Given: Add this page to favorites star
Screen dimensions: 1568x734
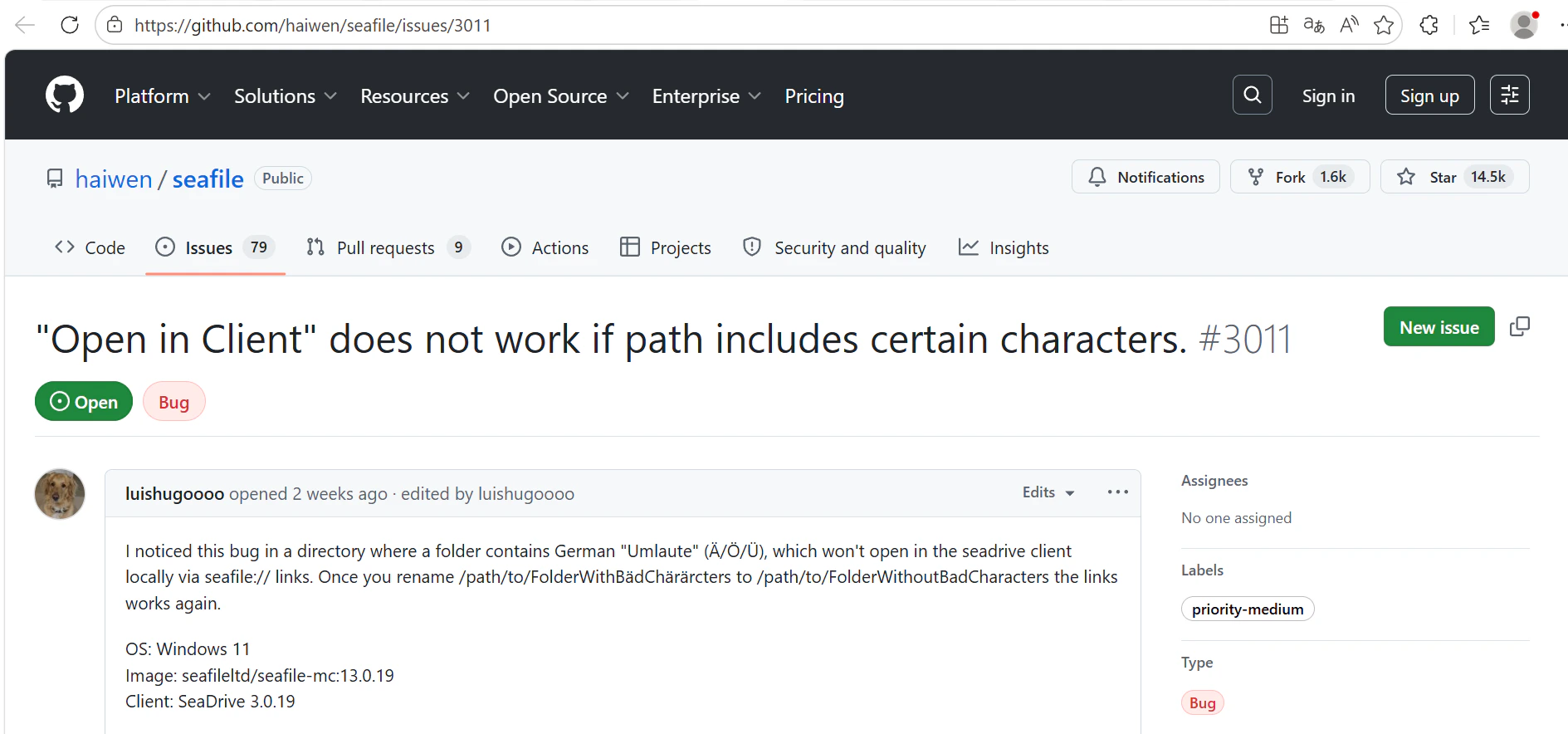Looking at the screenshot, I should 1384,25.
